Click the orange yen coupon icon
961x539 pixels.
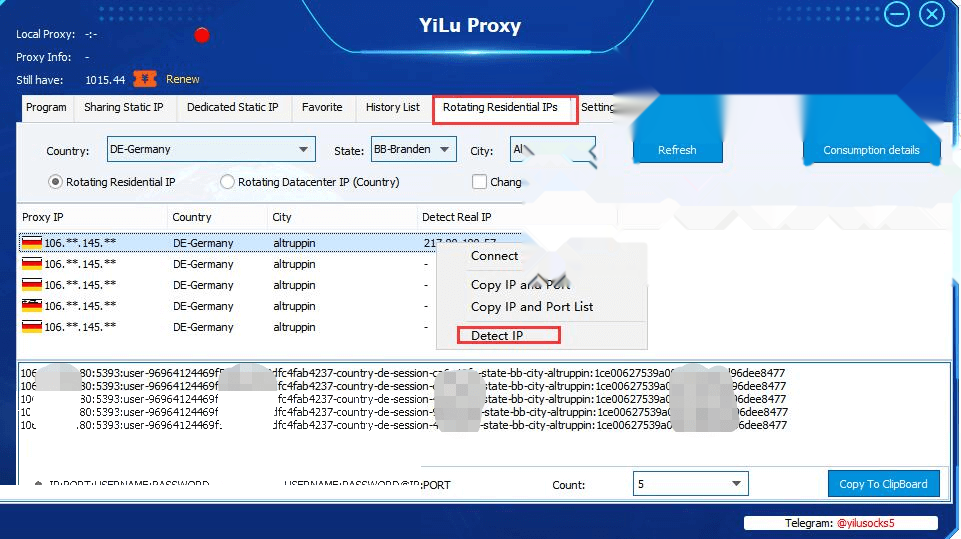[x=145, y=79]
